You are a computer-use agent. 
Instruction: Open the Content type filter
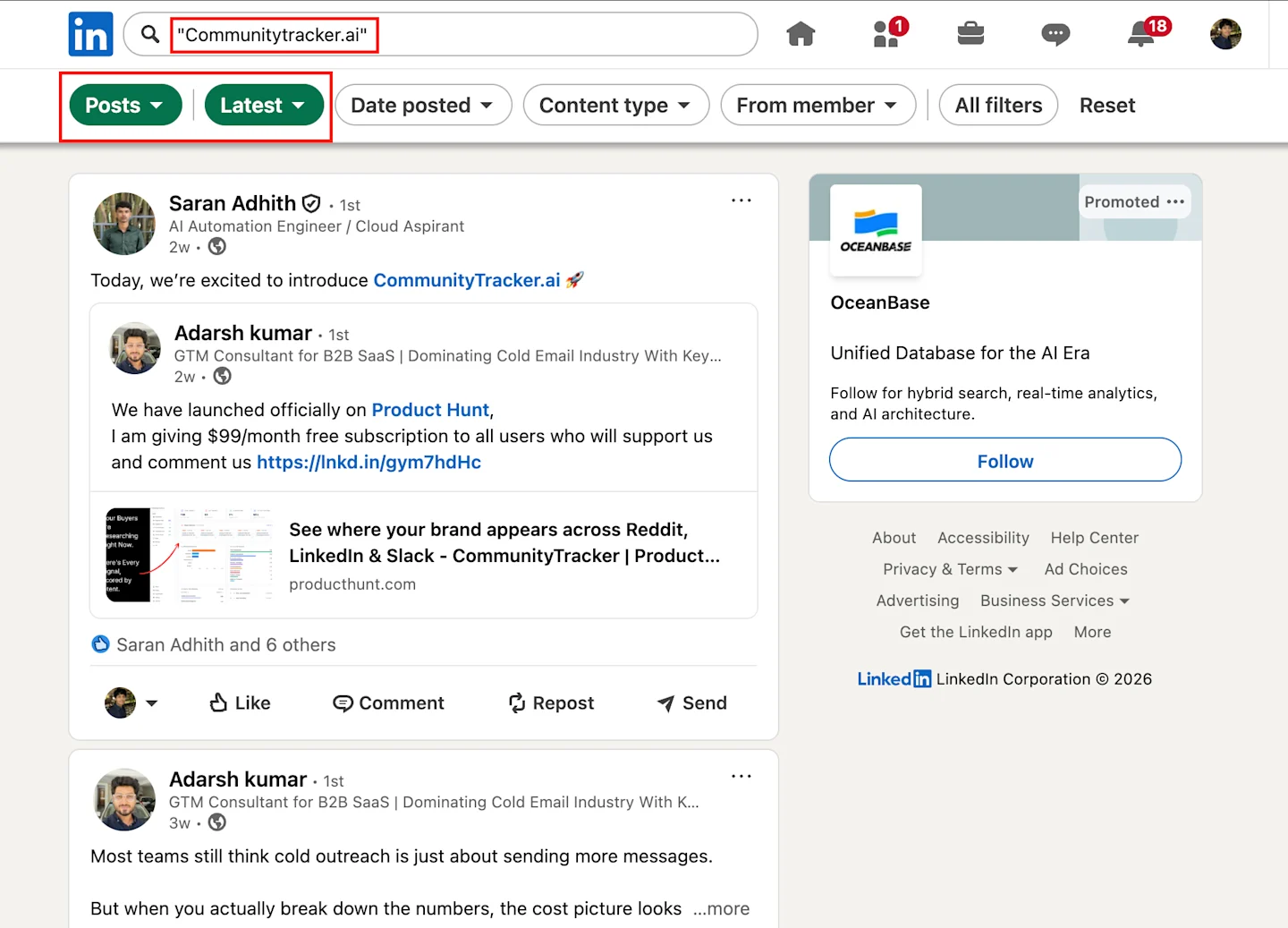[x=616, y=106]
